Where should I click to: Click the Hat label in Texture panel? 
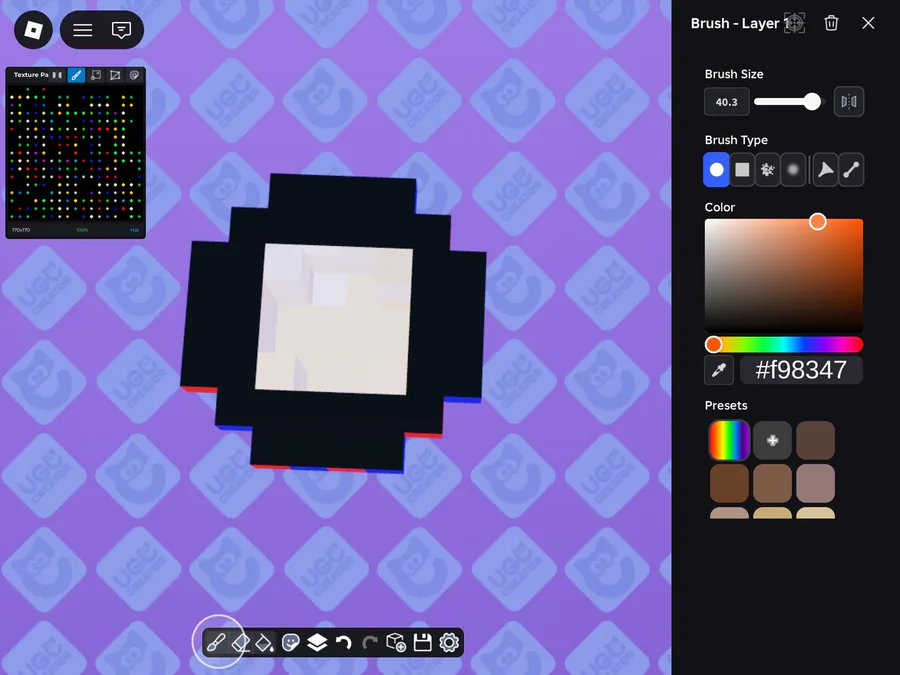pyautogui.click(x=134, y=230)
